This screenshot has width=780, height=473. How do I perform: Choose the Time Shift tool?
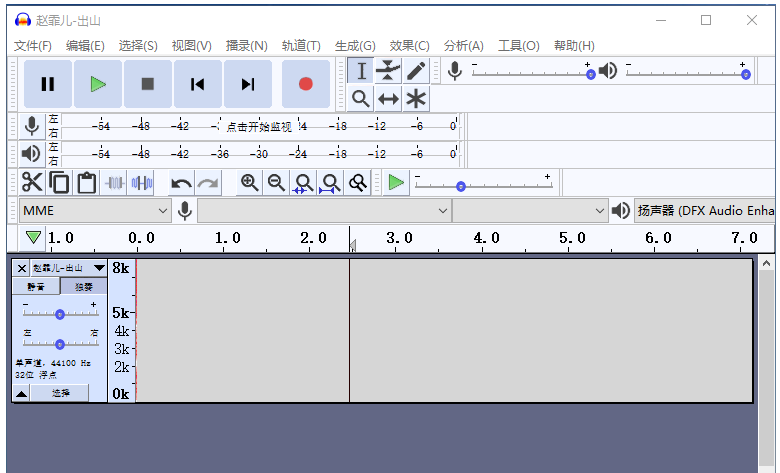coord(388,98)
